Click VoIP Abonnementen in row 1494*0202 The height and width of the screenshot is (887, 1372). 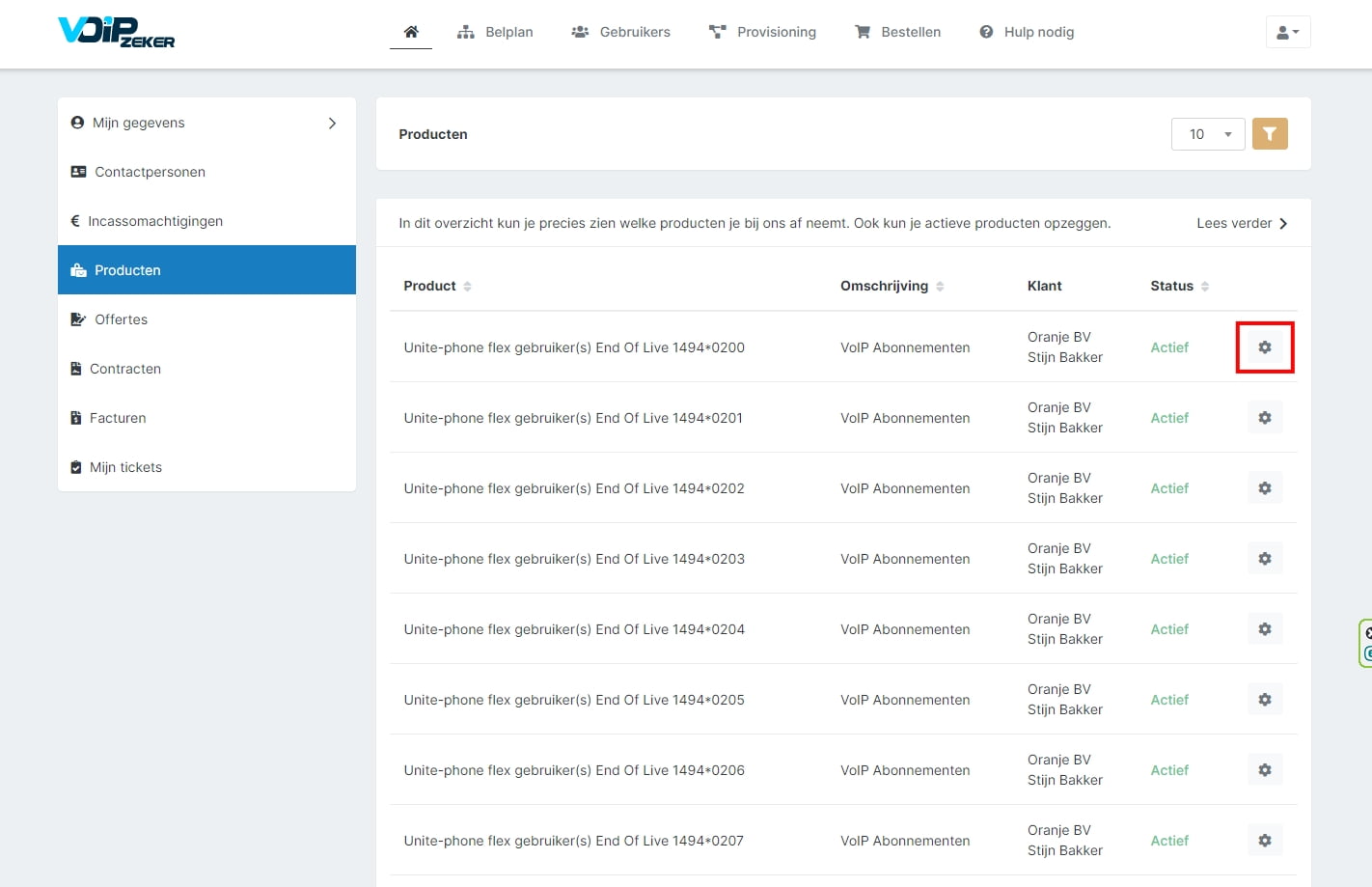(x=905, y=488)
